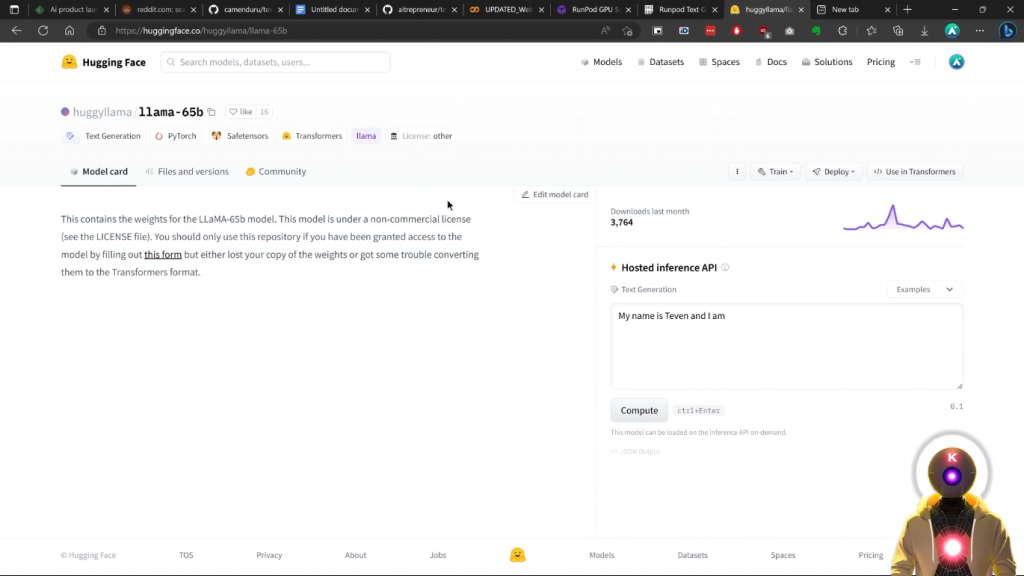Focus the Search models, datasets, users field

tap(280, 62)
